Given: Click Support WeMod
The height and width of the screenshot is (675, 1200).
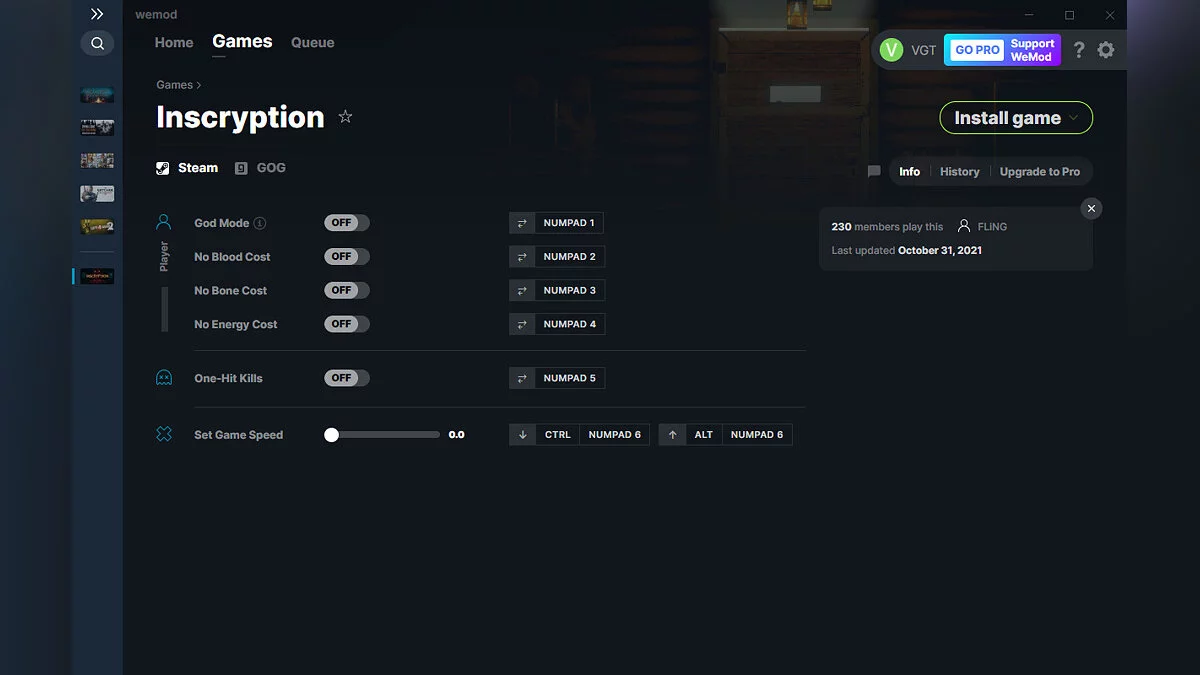Looking at the screenshot, I should (x=1032, y=49).
